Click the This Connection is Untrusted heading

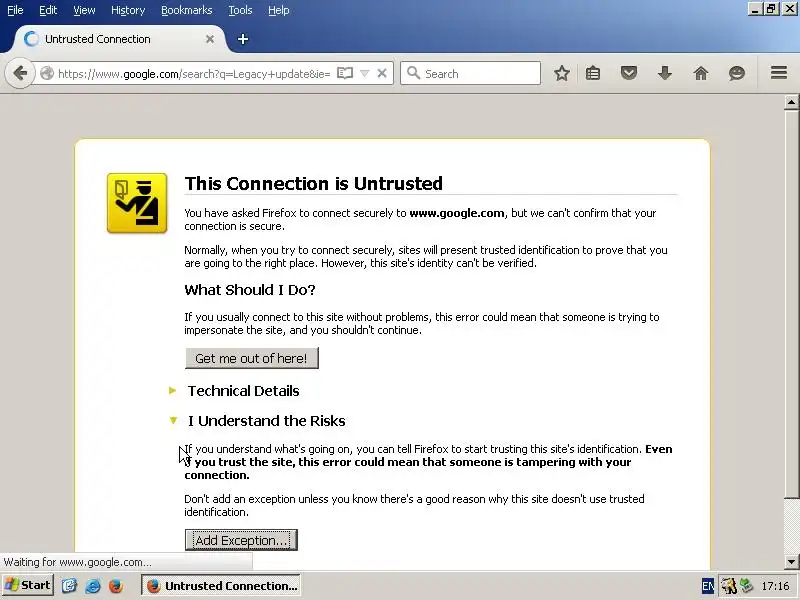[x=314, y=184]
